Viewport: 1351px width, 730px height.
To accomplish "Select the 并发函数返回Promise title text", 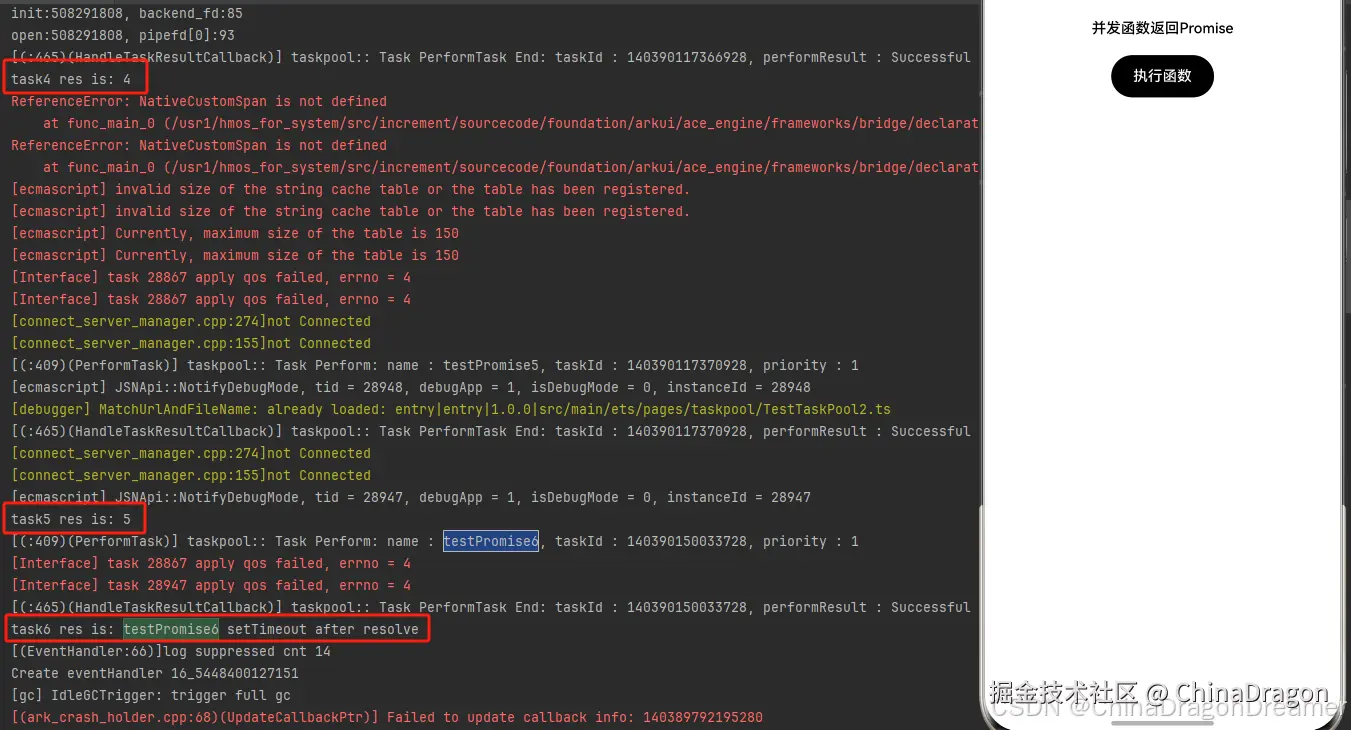I will (x=1162, y=28).
